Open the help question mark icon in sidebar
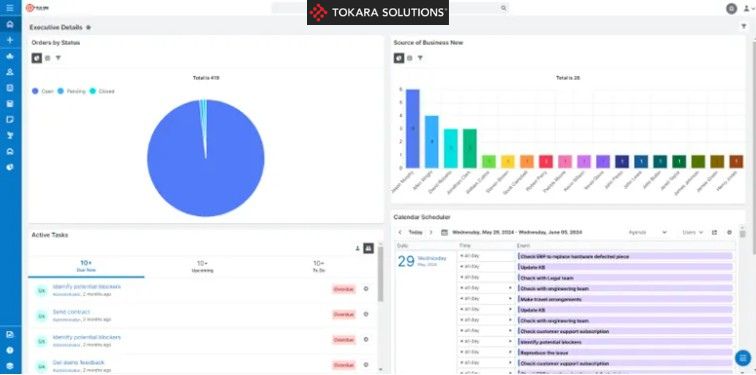Viewport: 756px width, 375px height. point(10,350)
